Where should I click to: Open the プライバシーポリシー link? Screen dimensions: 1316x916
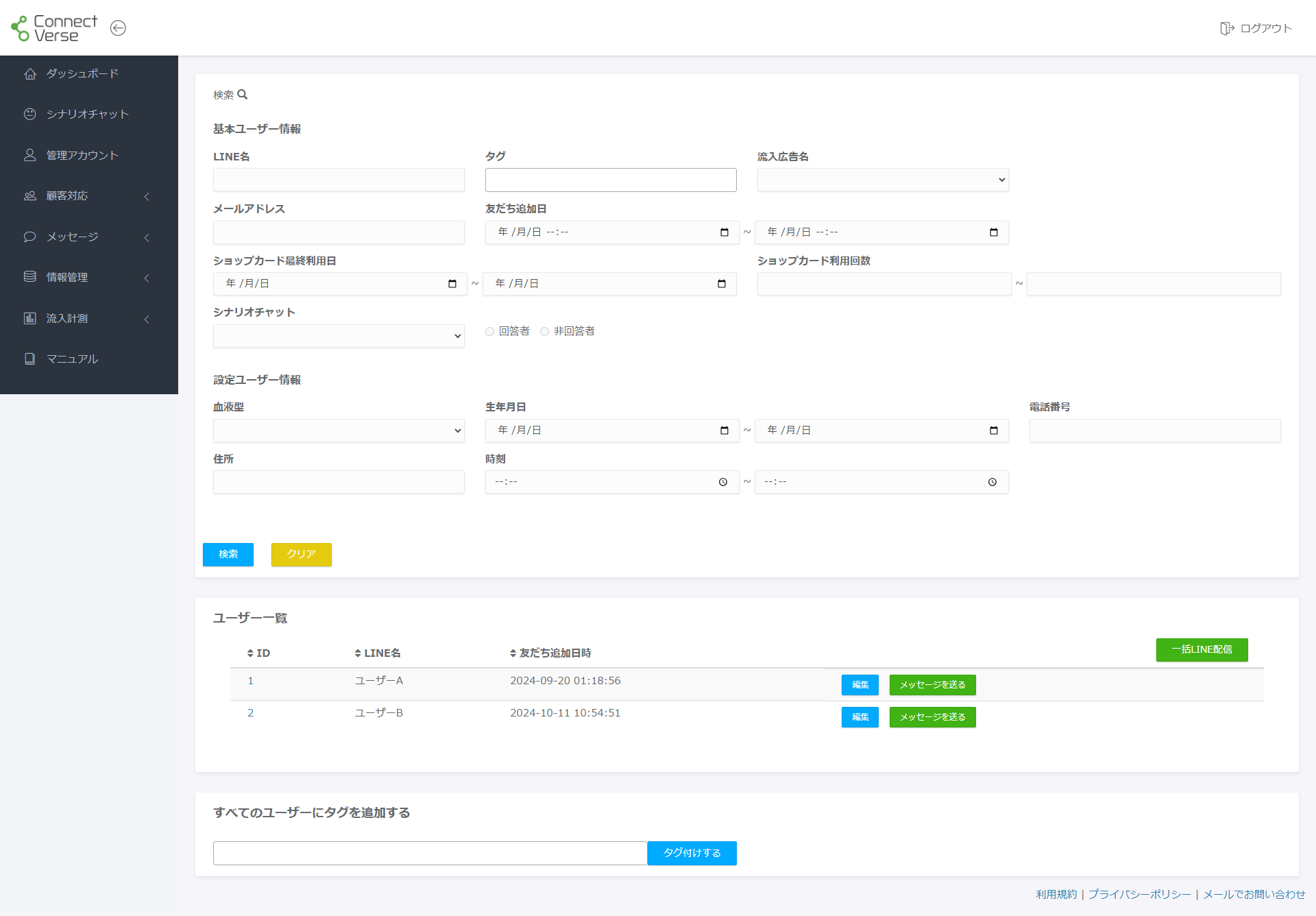1140,895
